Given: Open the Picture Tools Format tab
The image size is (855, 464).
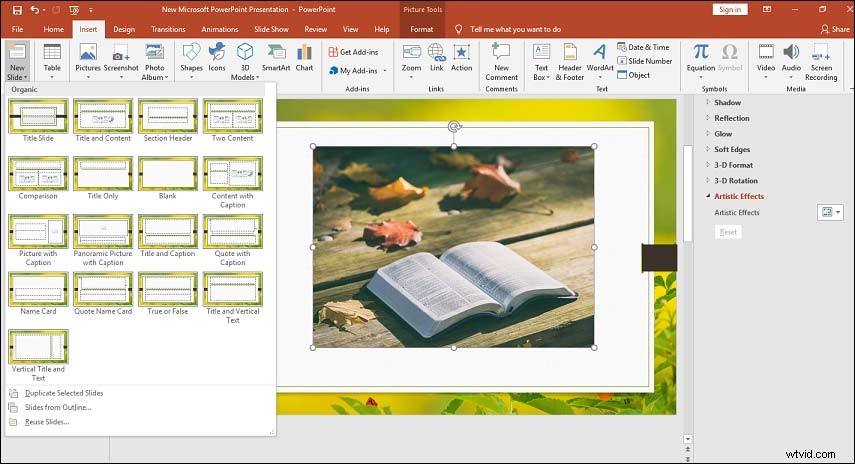Looking at the screenshot, I should click(422, 29).
